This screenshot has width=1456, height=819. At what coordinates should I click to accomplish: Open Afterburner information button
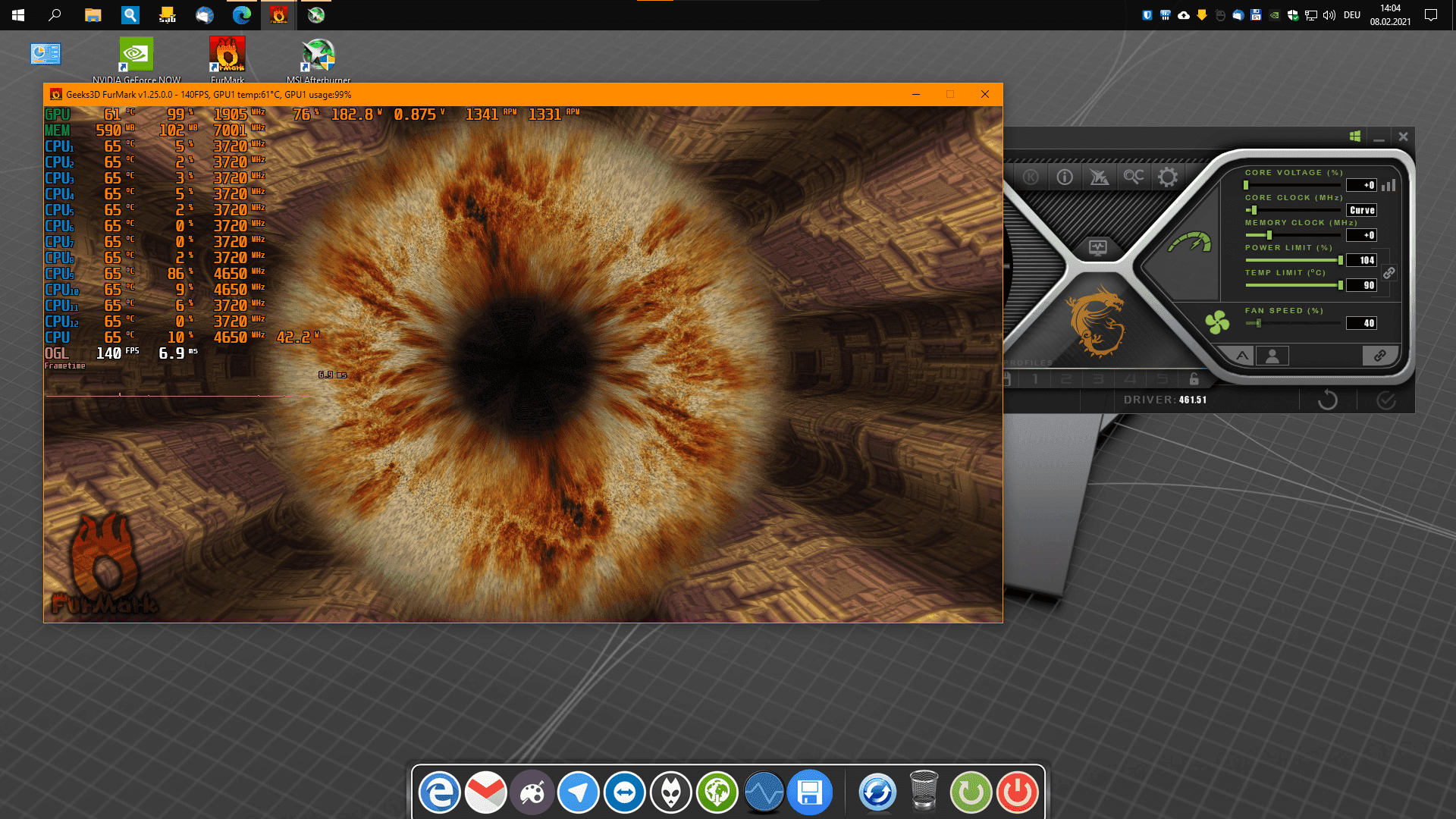1065,177
